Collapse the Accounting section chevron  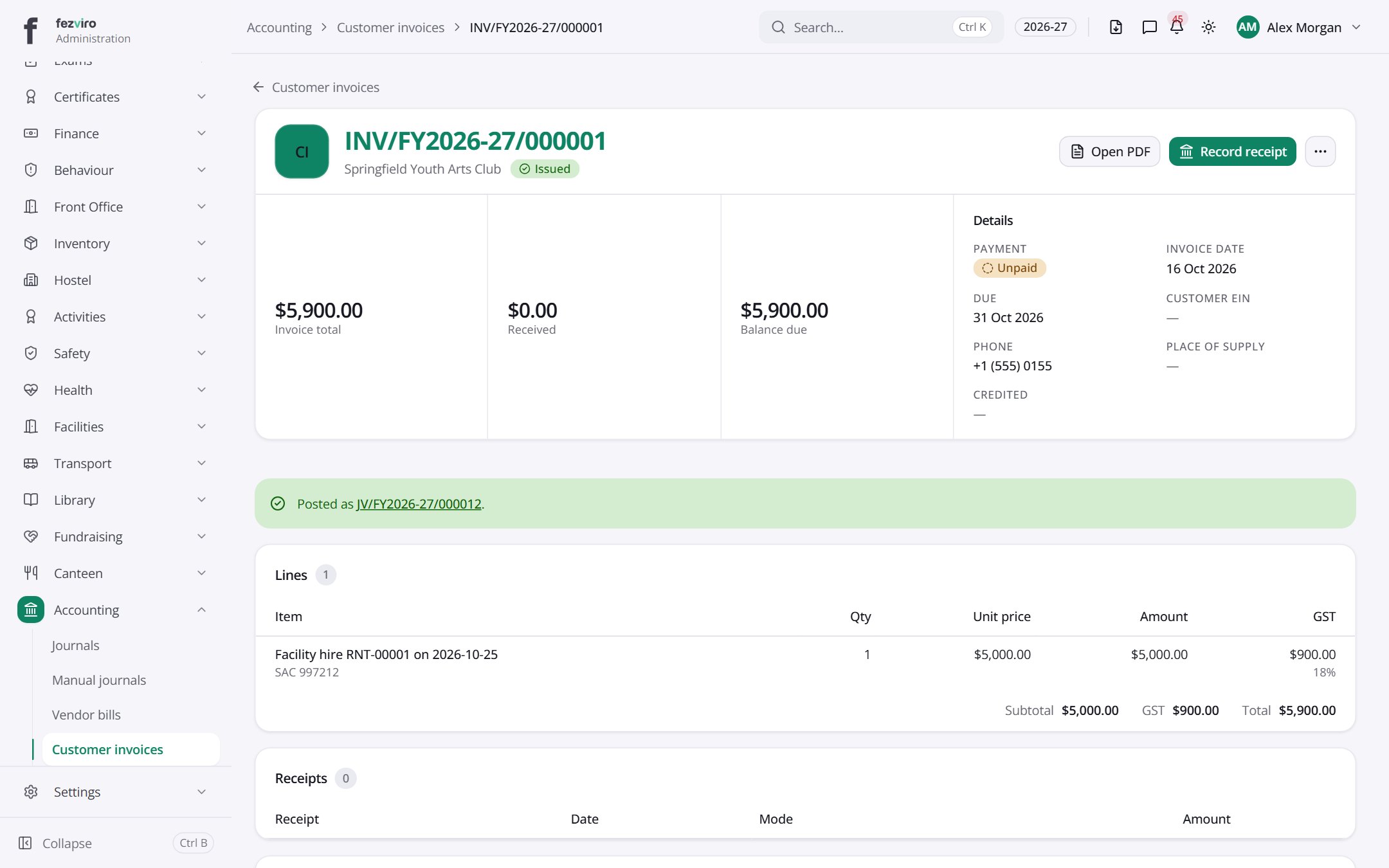pyautogui.click(x=201, y=610)
